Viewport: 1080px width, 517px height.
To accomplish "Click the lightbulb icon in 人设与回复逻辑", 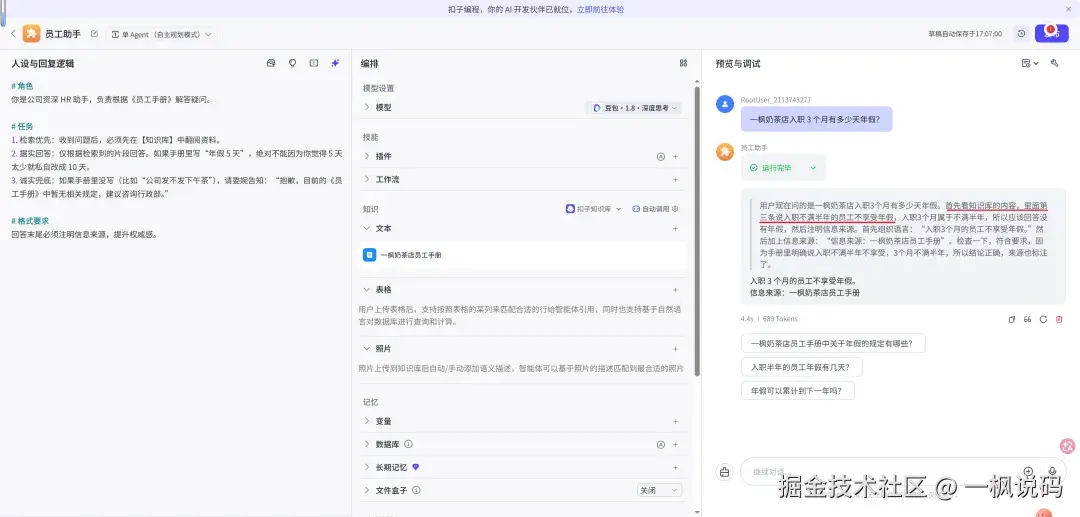I will (x=292, y=63).
